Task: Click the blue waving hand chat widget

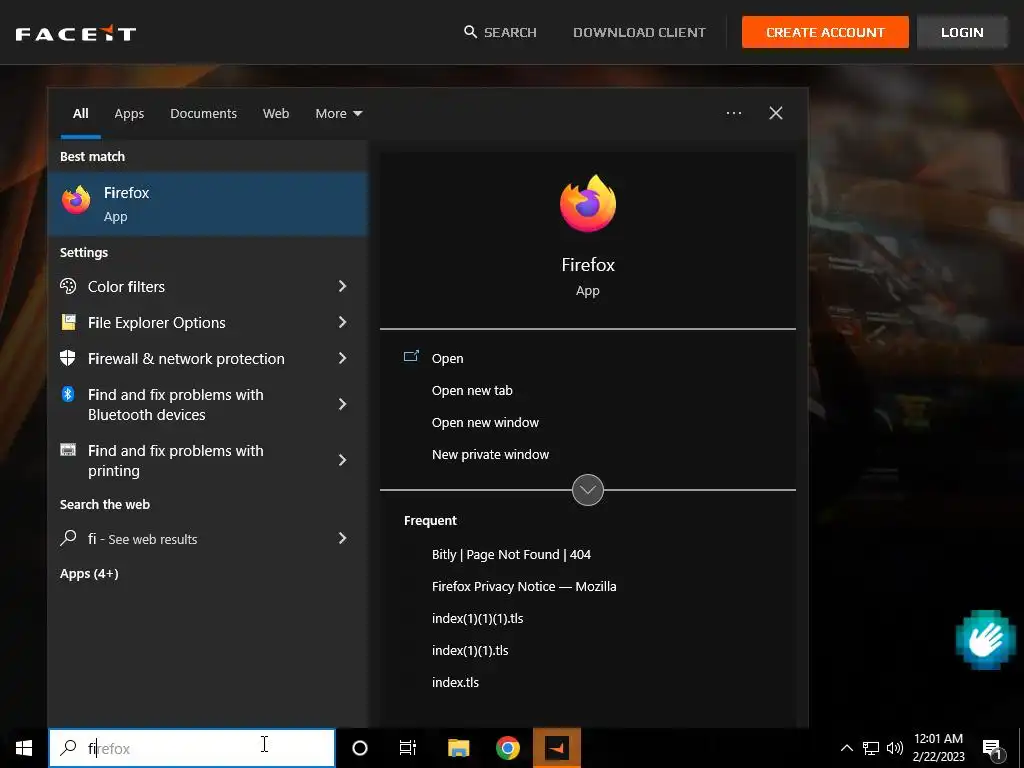Action: pyautogui.click(x=985, y=640)
